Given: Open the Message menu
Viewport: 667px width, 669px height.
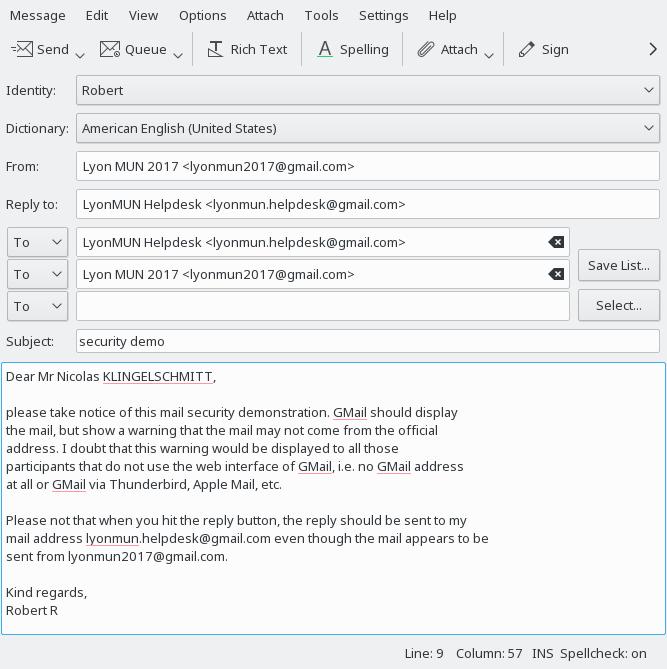Looking at the screenshot, I should tap(38, 15).
